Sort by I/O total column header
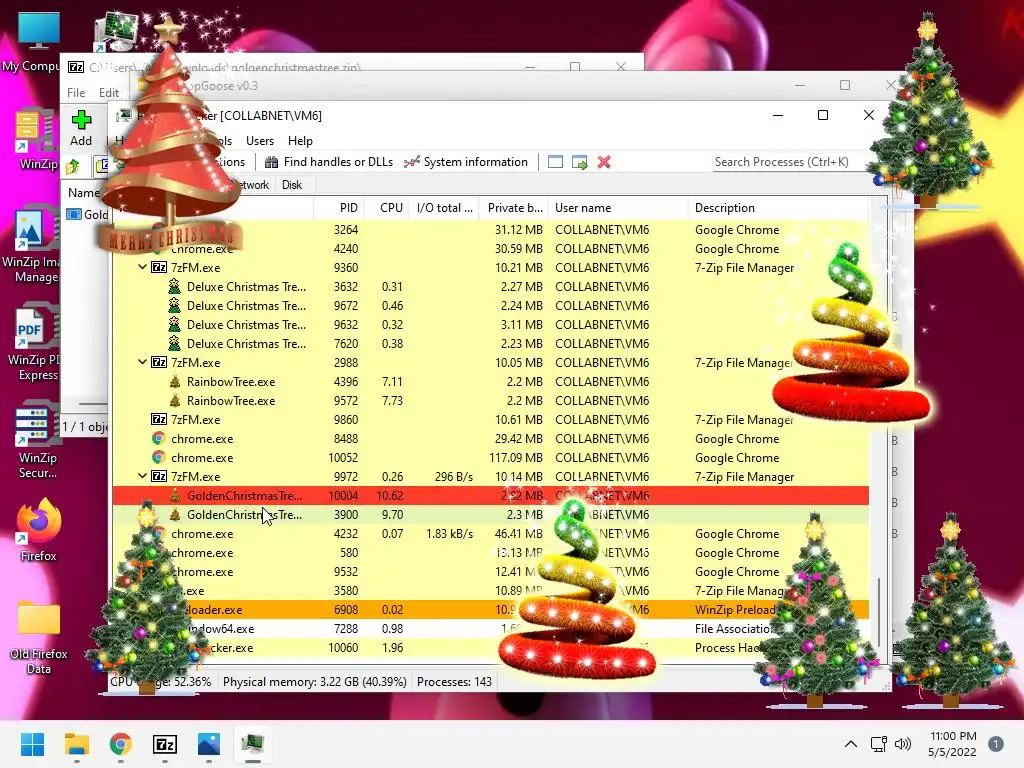The width and height of the screenshot is (1024, 768). pos(444,208)
